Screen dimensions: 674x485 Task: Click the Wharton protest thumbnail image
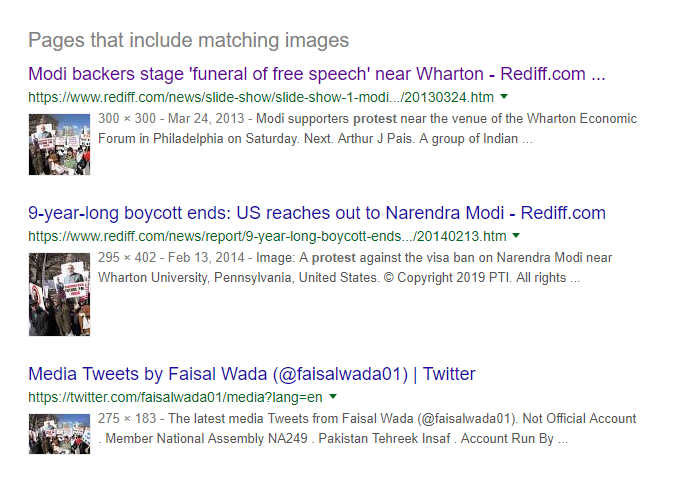59,144
